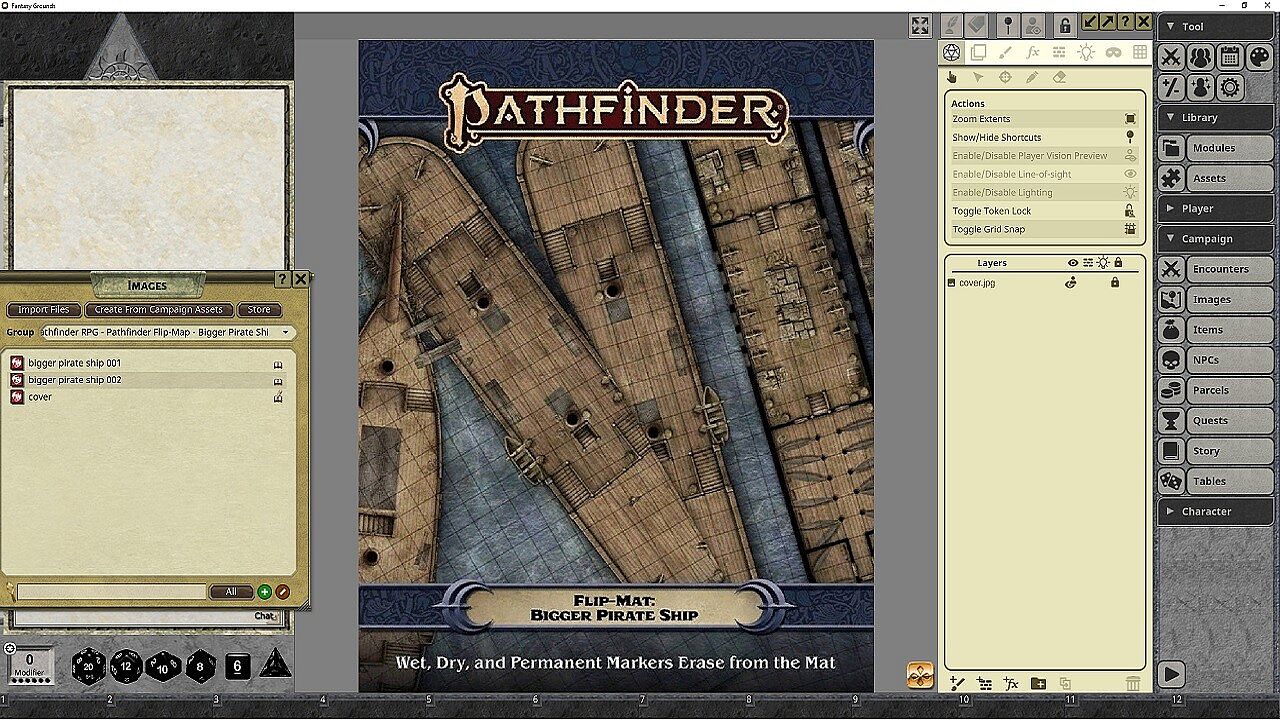Switch to the layers tab icon
1280x720 pixels.
tap(979, 52)
